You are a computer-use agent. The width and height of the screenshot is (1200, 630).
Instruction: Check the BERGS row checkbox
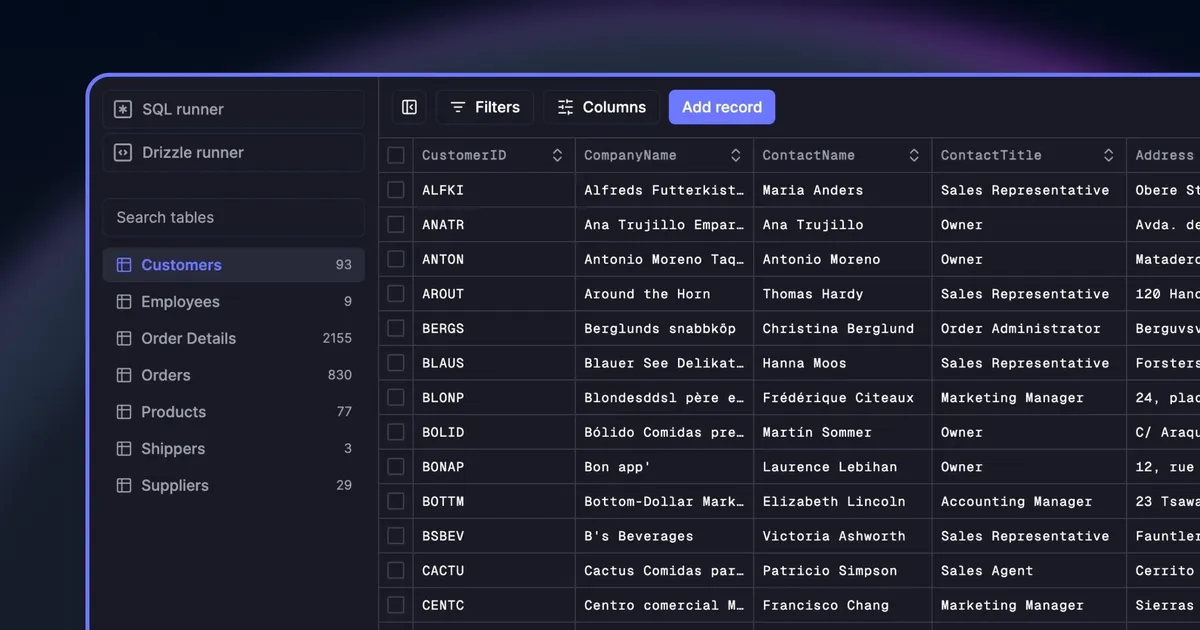click(x=396, y=328)
